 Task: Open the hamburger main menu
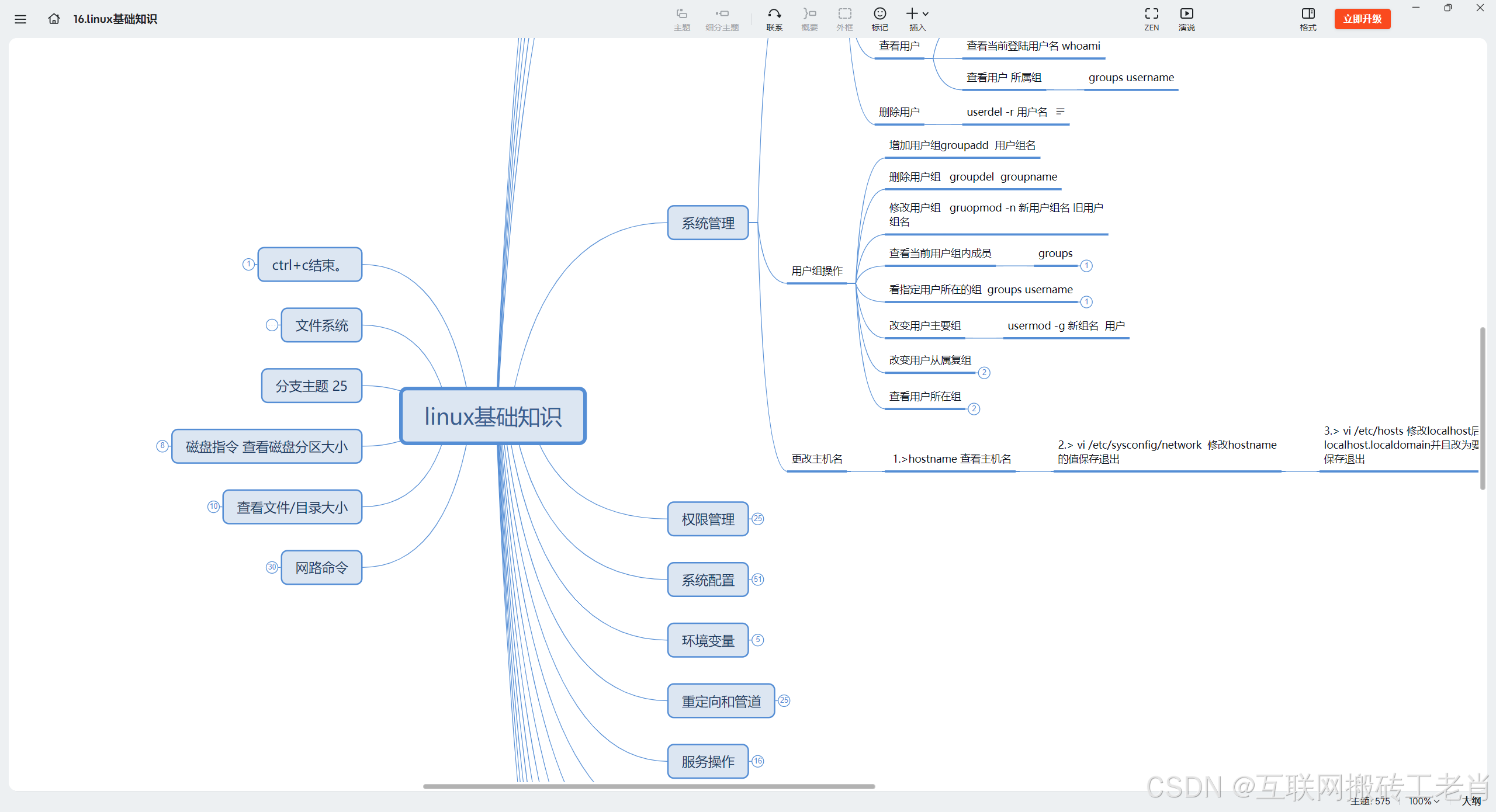[x=20, y=19]
